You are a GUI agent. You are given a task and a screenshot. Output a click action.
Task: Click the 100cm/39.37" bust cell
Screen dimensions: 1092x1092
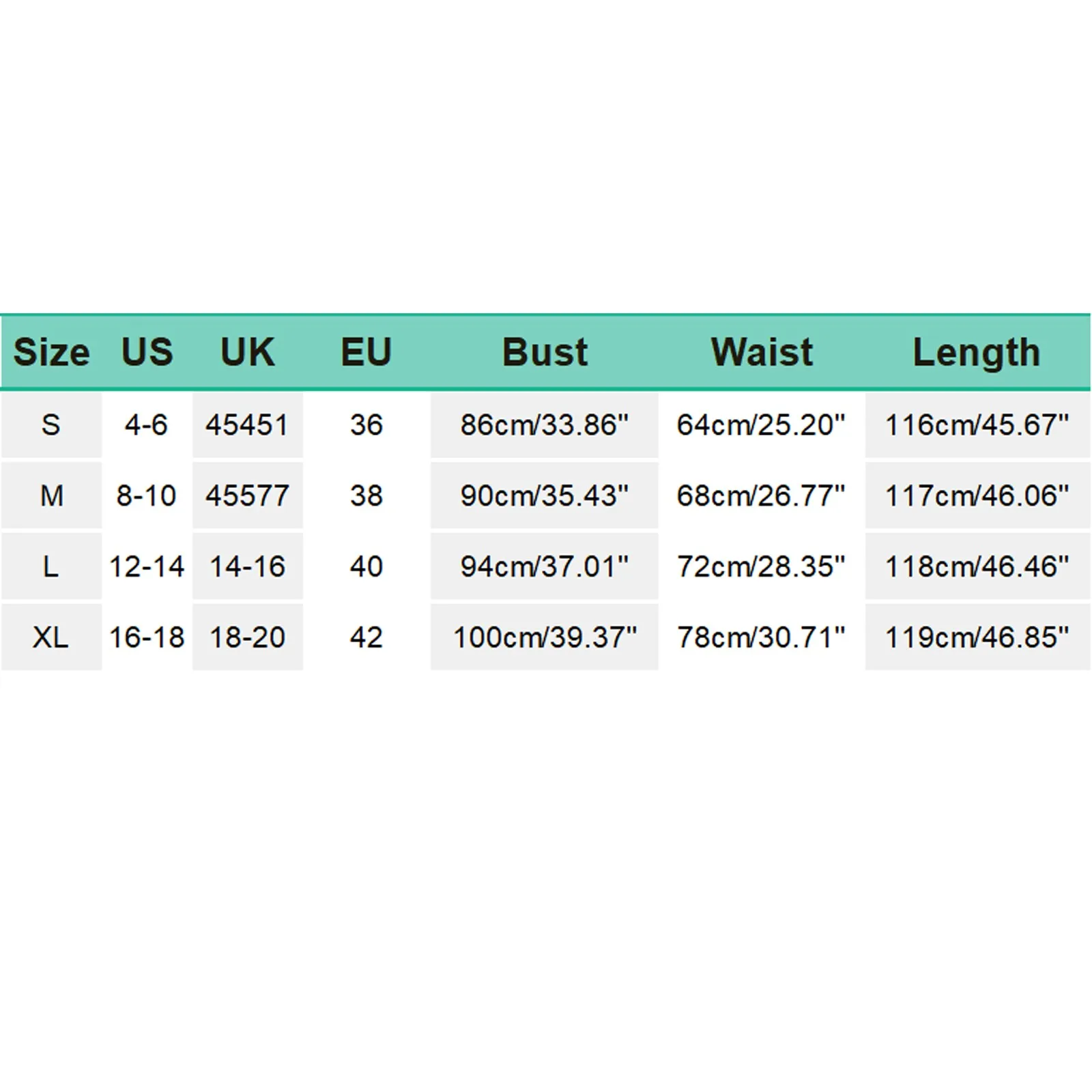544,637
